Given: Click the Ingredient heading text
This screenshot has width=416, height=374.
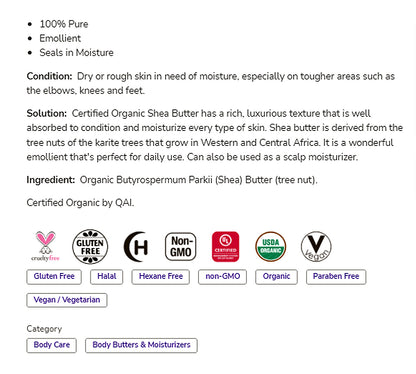Looking at the screenshot, I should [x=51, y=180].
